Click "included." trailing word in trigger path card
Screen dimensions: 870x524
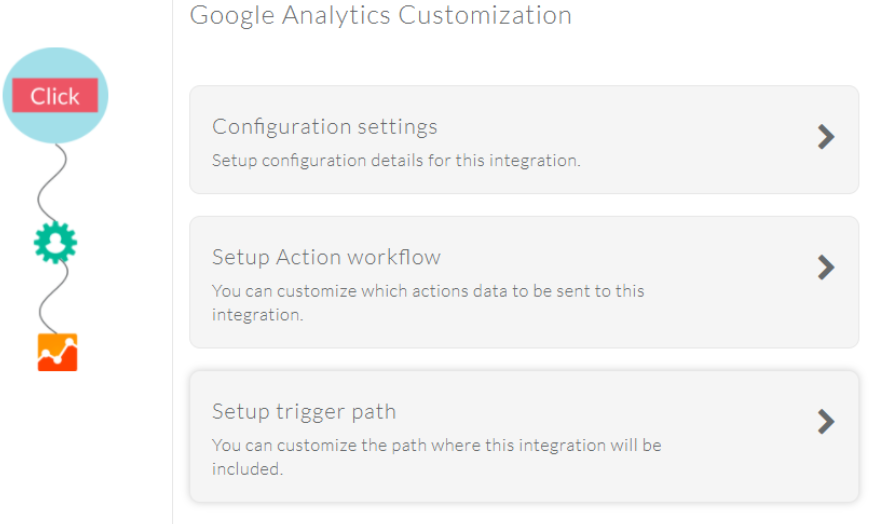(247, 469)
